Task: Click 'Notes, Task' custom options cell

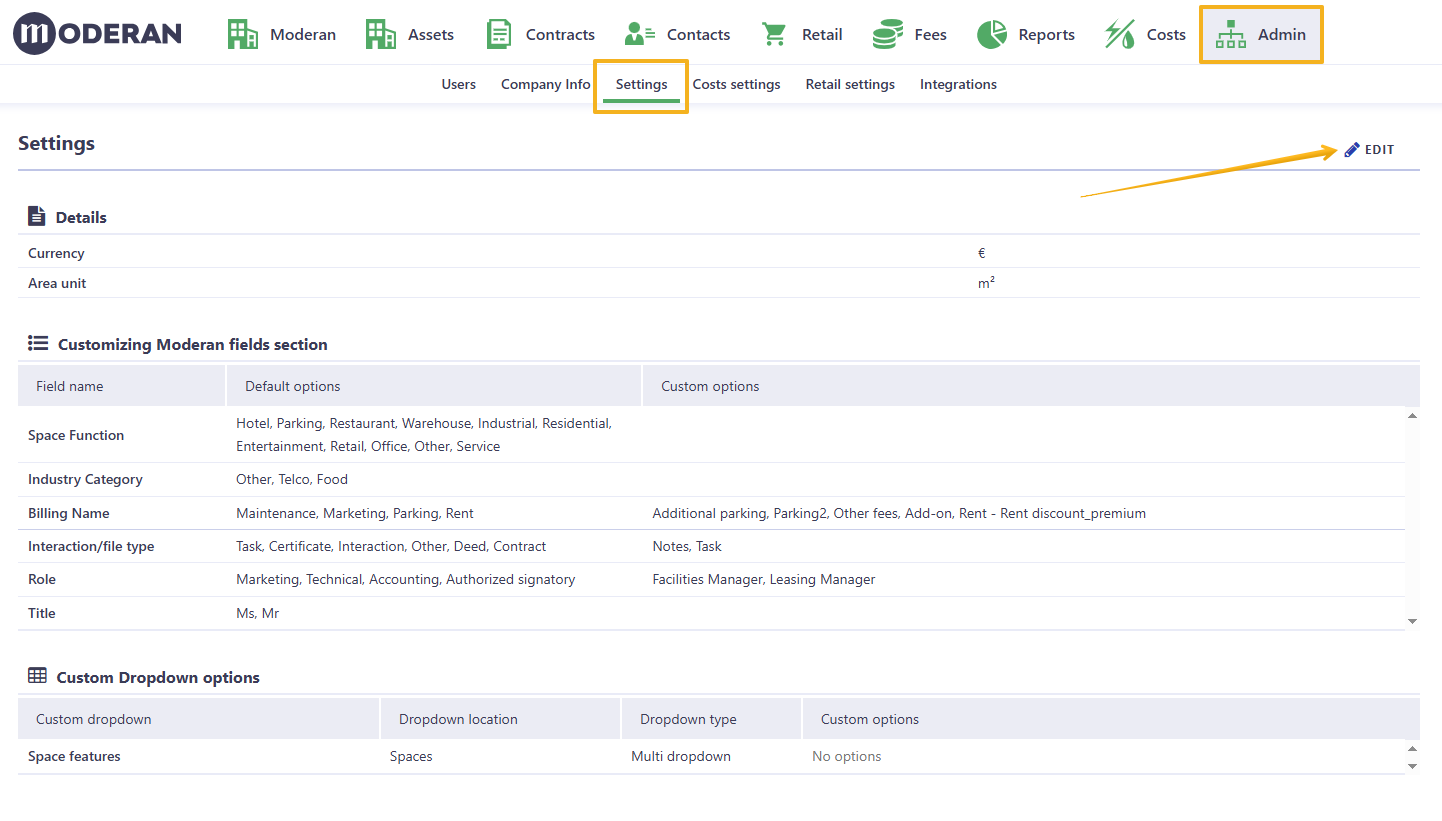Action: pyautogui.click(x=687, y=546)
